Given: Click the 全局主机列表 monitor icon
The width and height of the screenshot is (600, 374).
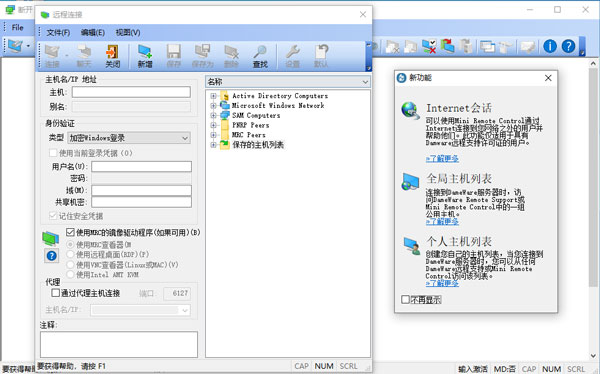Looking at the screenshot, I should 410,181.
